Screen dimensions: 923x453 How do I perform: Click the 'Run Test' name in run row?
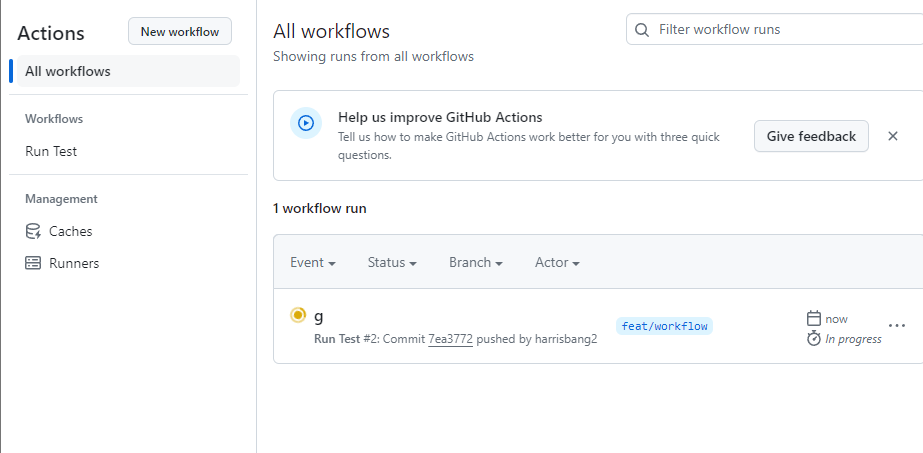[337, 339]
